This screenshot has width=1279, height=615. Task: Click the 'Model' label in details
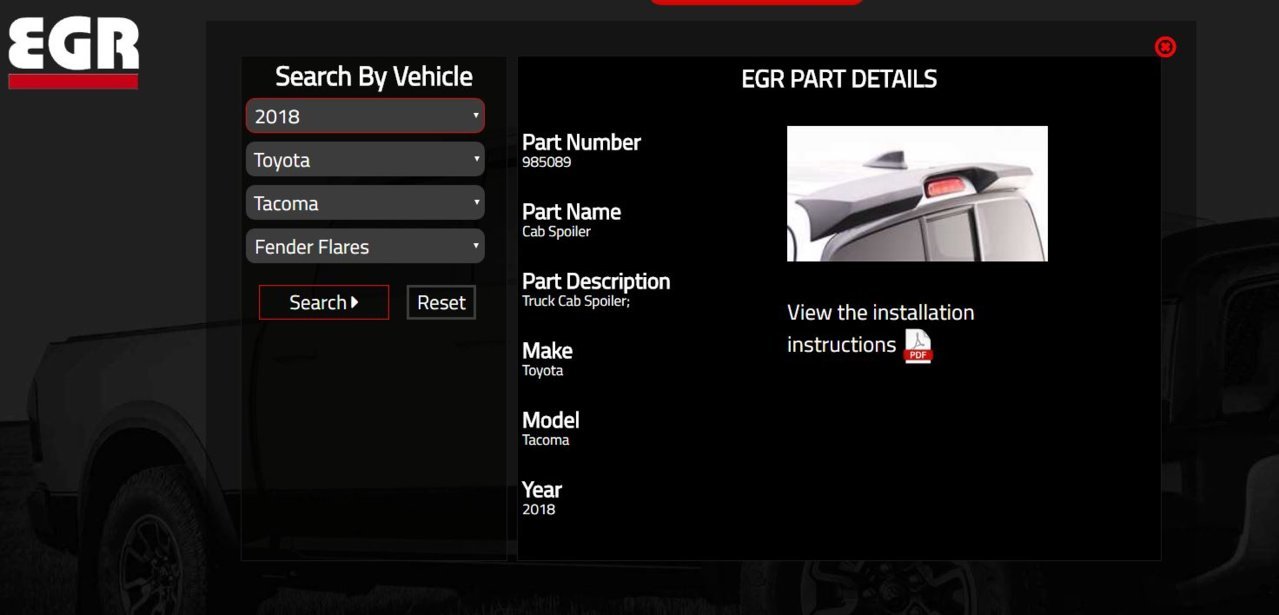pos(551,420)
